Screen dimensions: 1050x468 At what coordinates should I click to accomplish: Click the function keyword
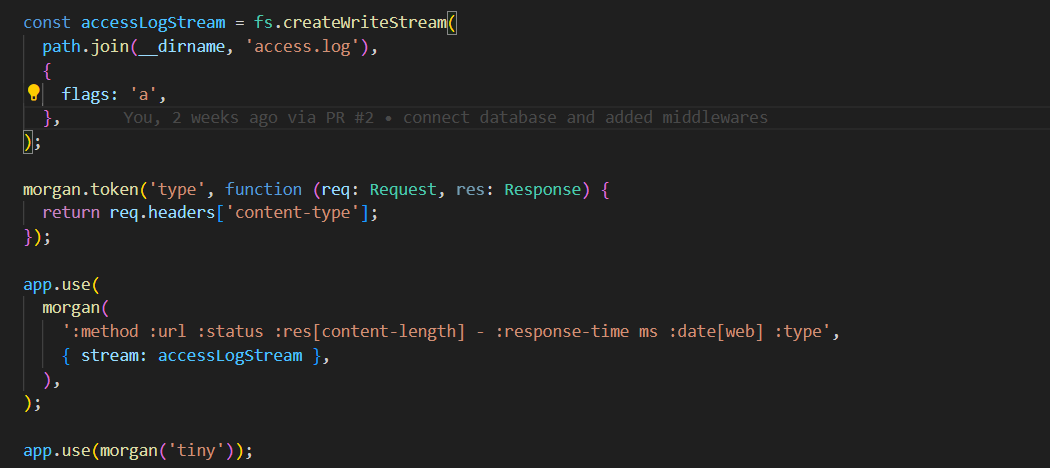[263, 189]
